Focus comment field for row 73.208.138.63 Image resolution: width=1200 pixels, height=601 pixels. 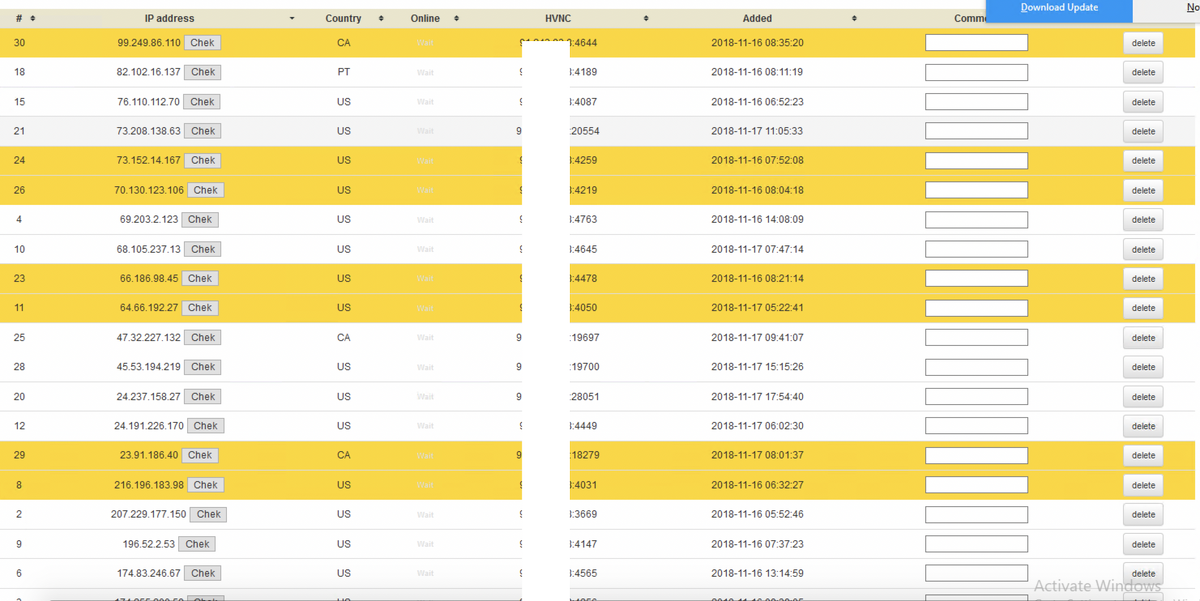click(976, 131)
